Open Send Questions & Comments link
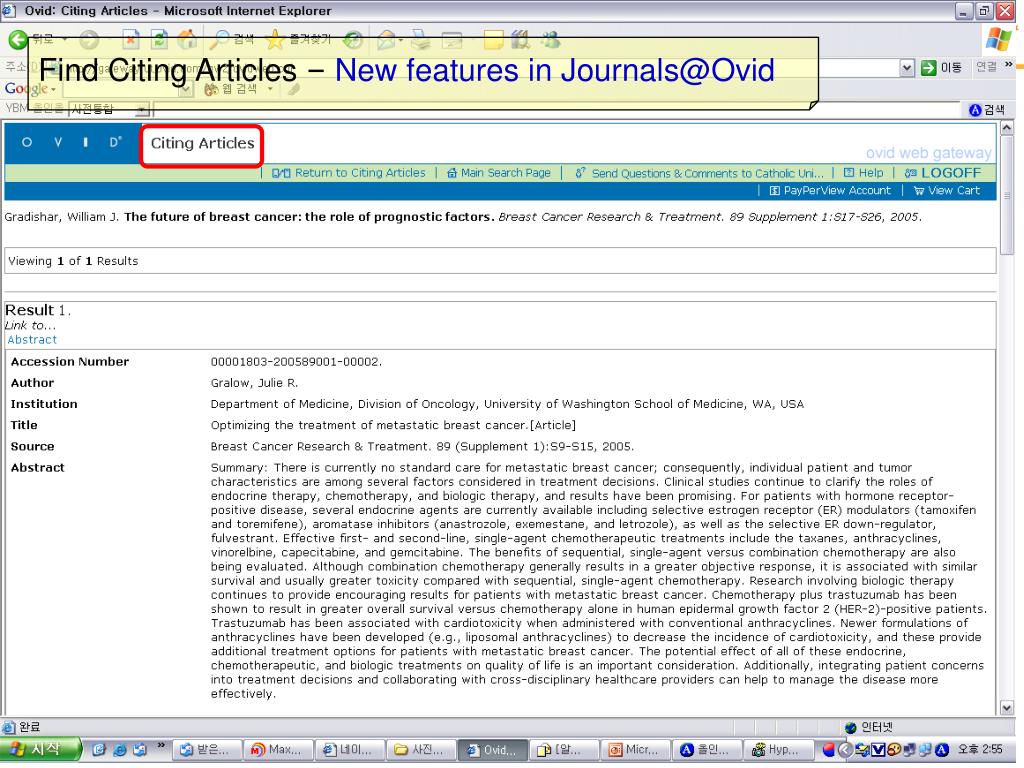This screenshot has height=768, width=1024. (699, 173)
